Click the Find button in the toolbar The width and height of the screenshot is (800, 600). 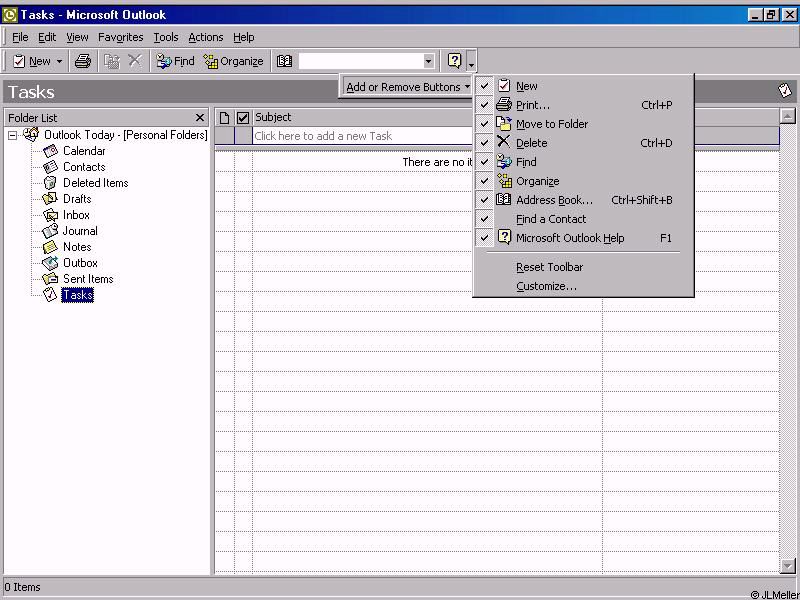[175, 61]
